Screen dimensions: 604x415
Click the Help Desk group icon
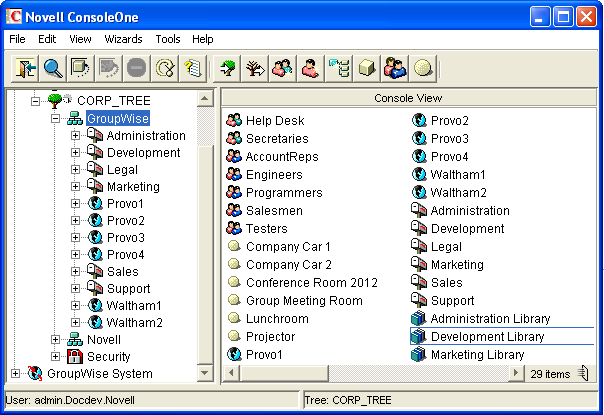click(234, 120)
